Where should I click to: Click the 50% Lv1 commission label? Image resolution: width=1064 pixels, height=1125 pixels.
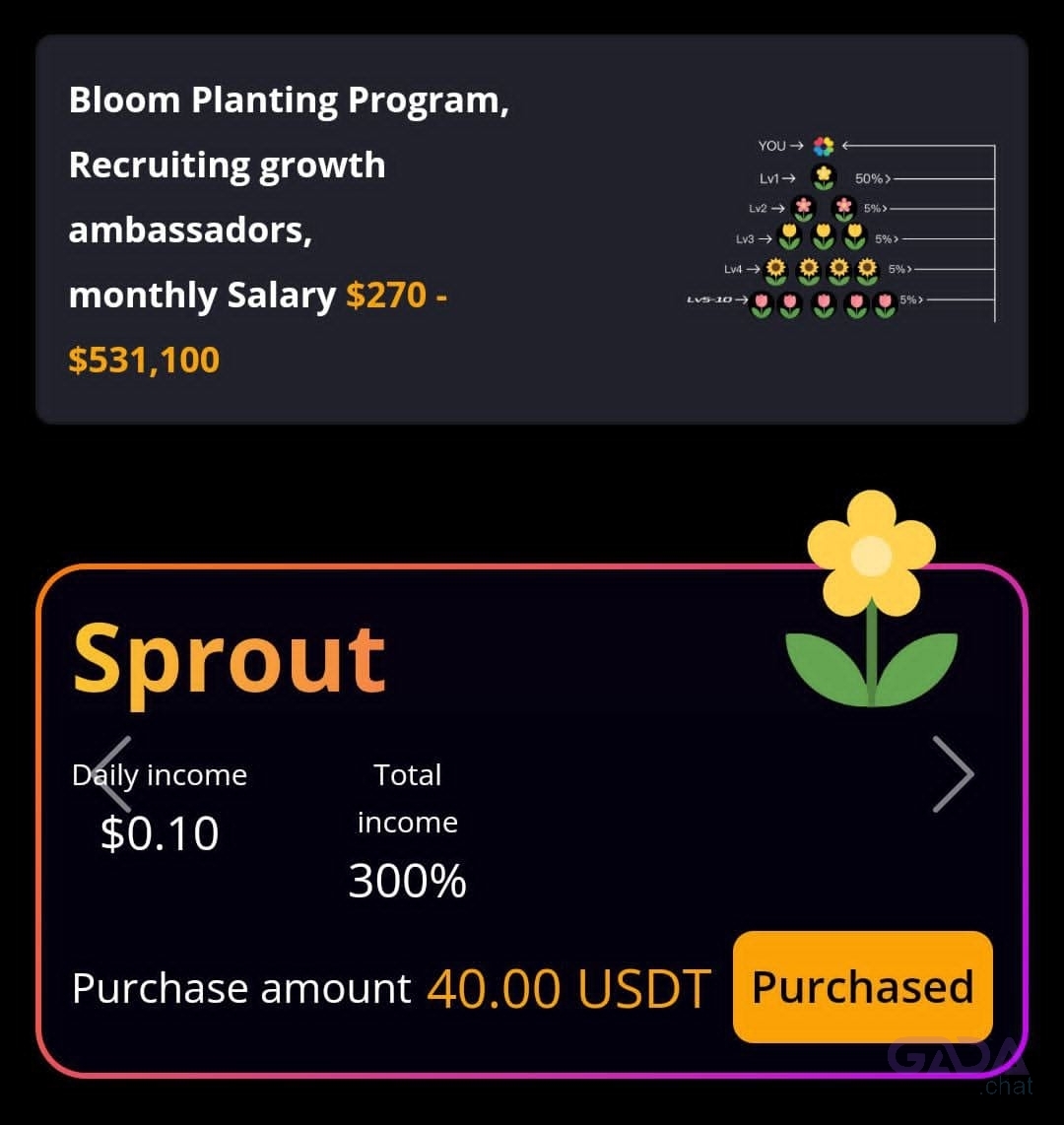click(x=868, y=178)
